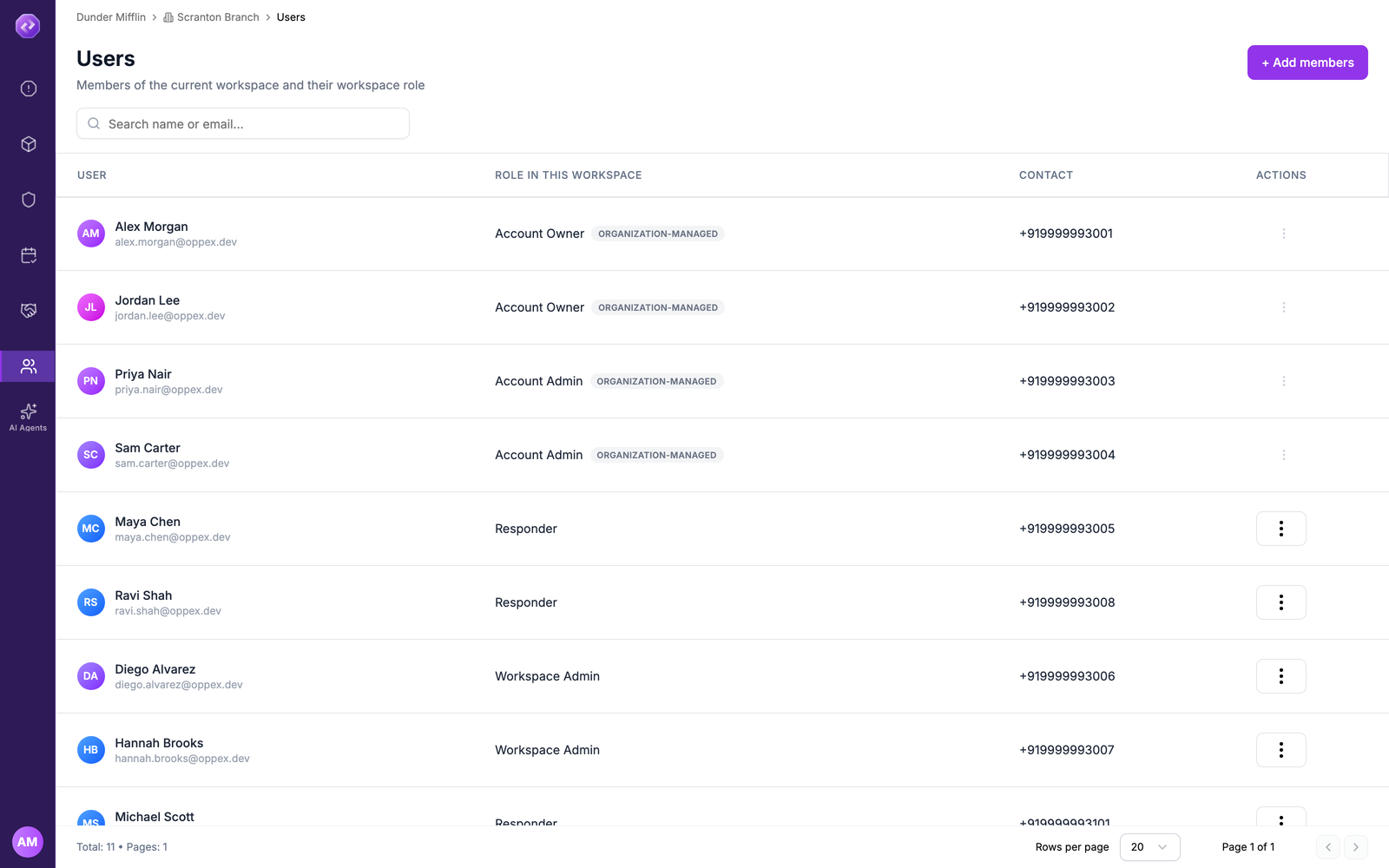
Task: Click the CONTACT column header
Action: (1046, 175)
